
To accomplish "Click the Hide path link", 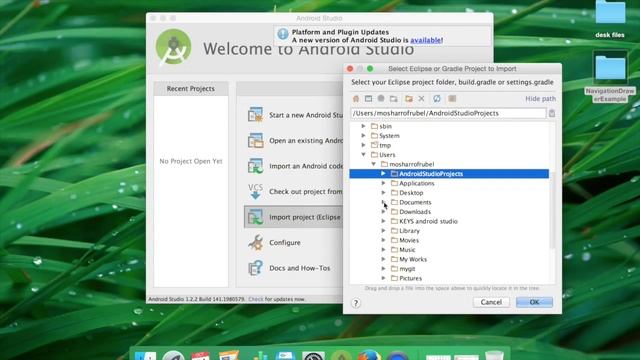I will tap(540, 99).
